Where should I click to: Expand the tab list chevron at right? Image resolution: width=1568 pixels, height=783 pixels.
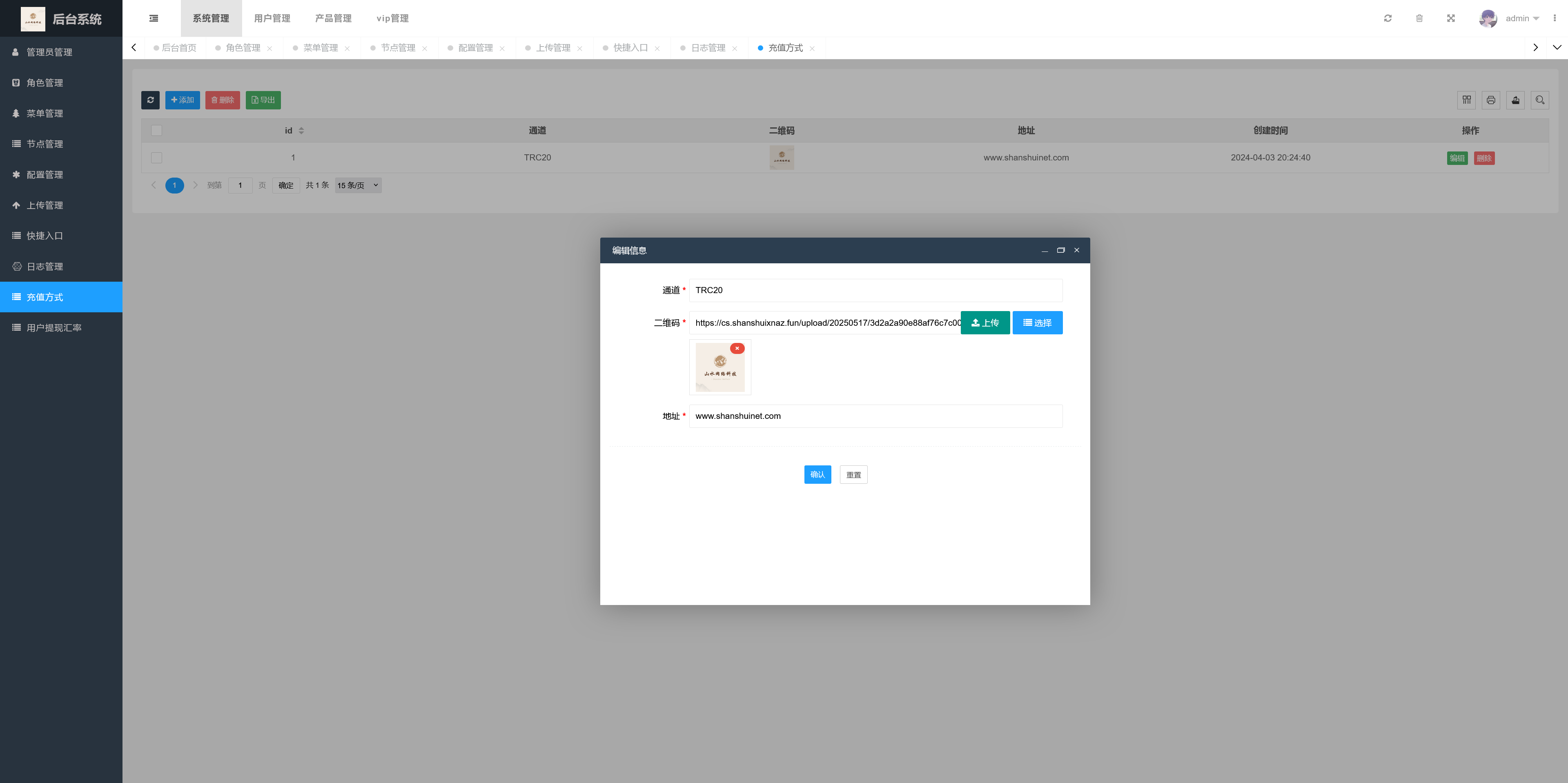1557,47
